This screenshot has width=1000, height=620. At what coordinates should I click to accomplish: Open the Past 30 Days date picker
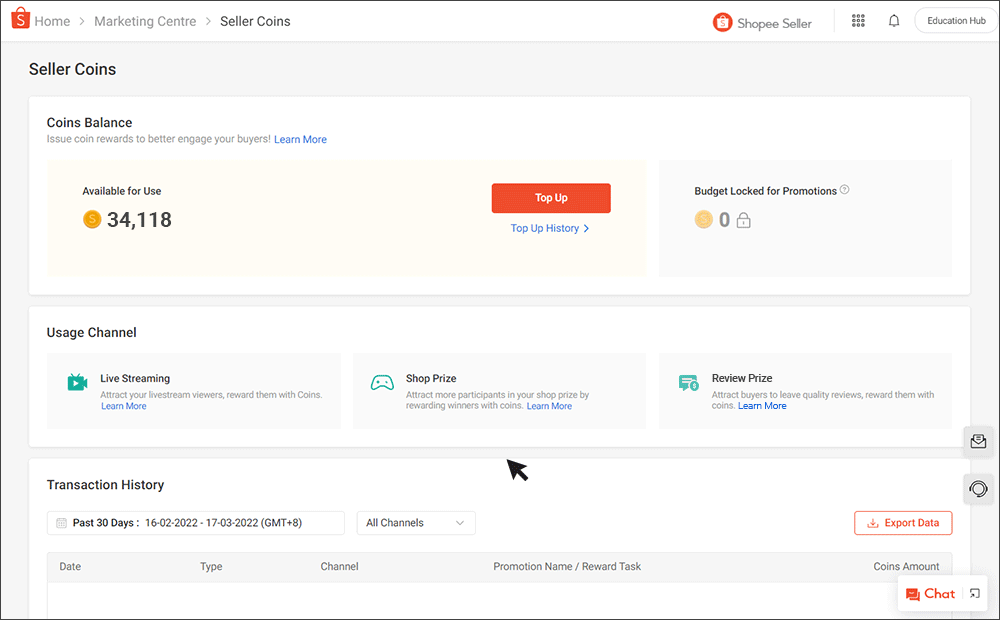[x=196, y=523]
